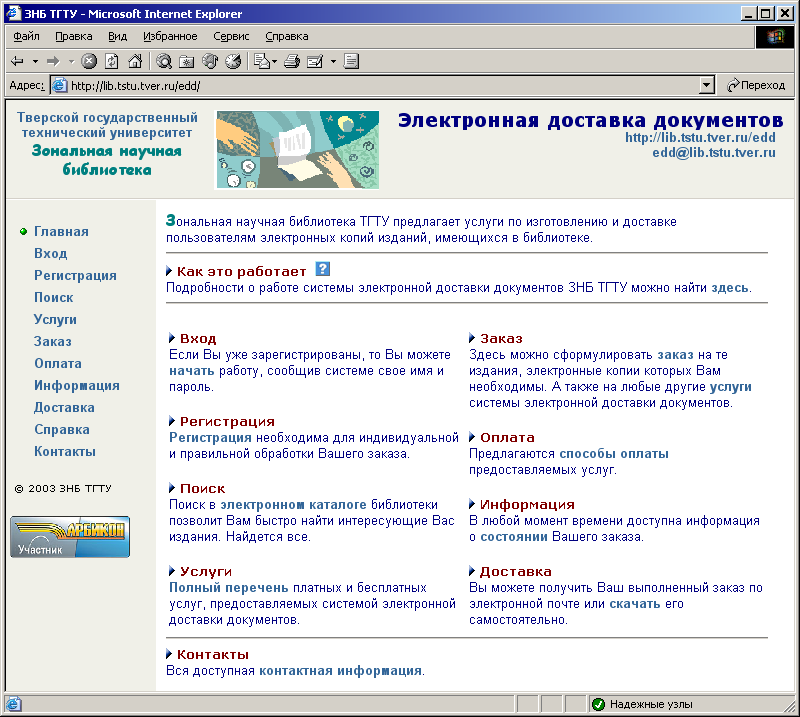Click the АРБИКОН Участник banner
The image size is (800, 717).
point(70,537)
